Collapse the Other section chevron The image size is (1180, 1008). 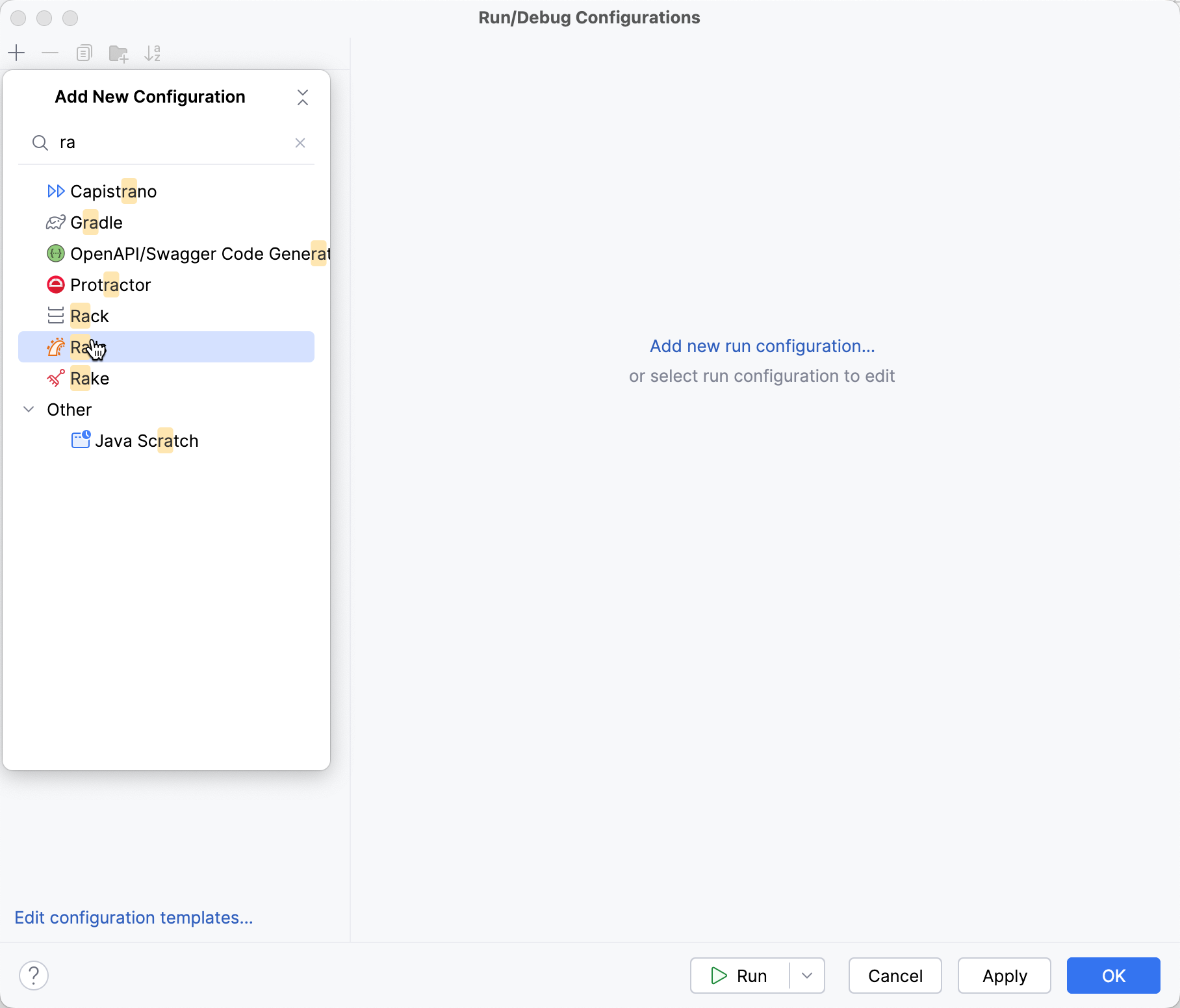28,409
